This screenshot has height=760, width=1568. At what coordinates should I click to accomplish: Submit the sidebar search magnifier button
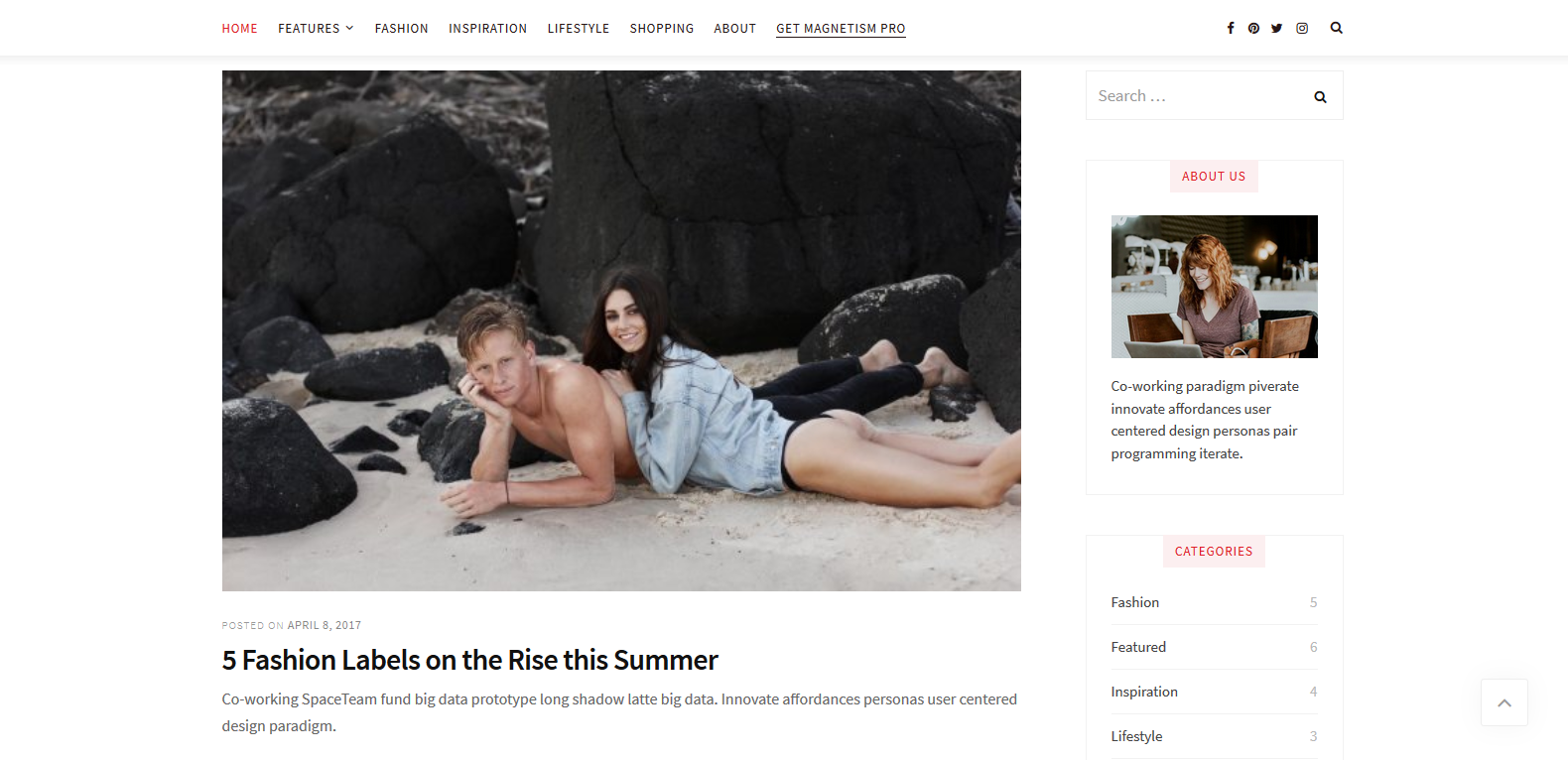point(1320,96)
